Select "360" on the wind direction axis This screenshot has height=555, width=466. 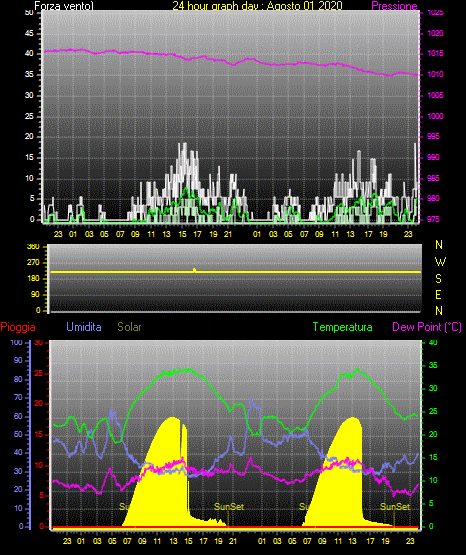(x=34, y=247)
